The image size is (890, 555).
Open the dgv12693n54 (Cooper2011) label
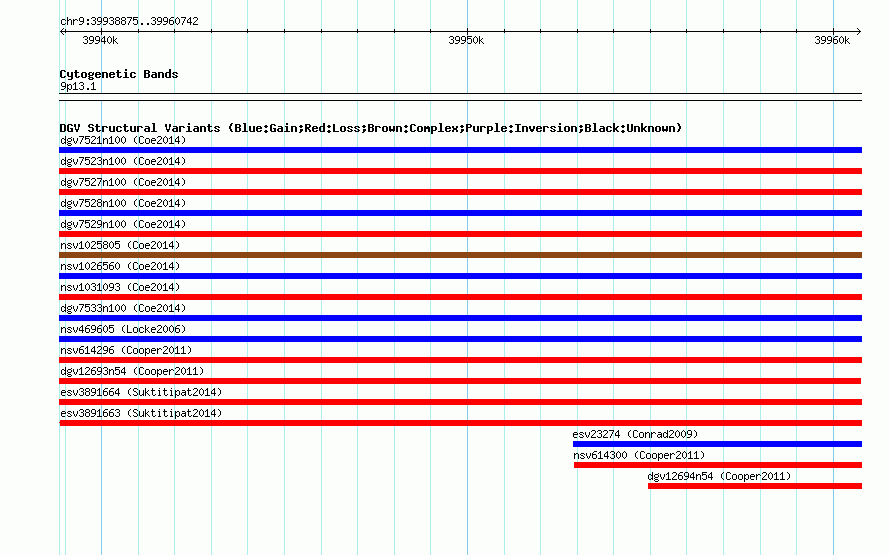[132, 371]
